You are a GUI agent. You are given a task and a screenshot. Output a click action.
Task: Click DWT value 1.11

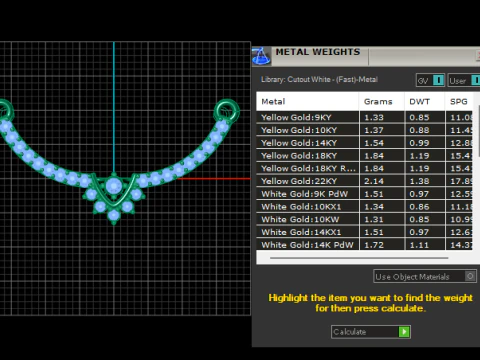click(x=419, y=245)
